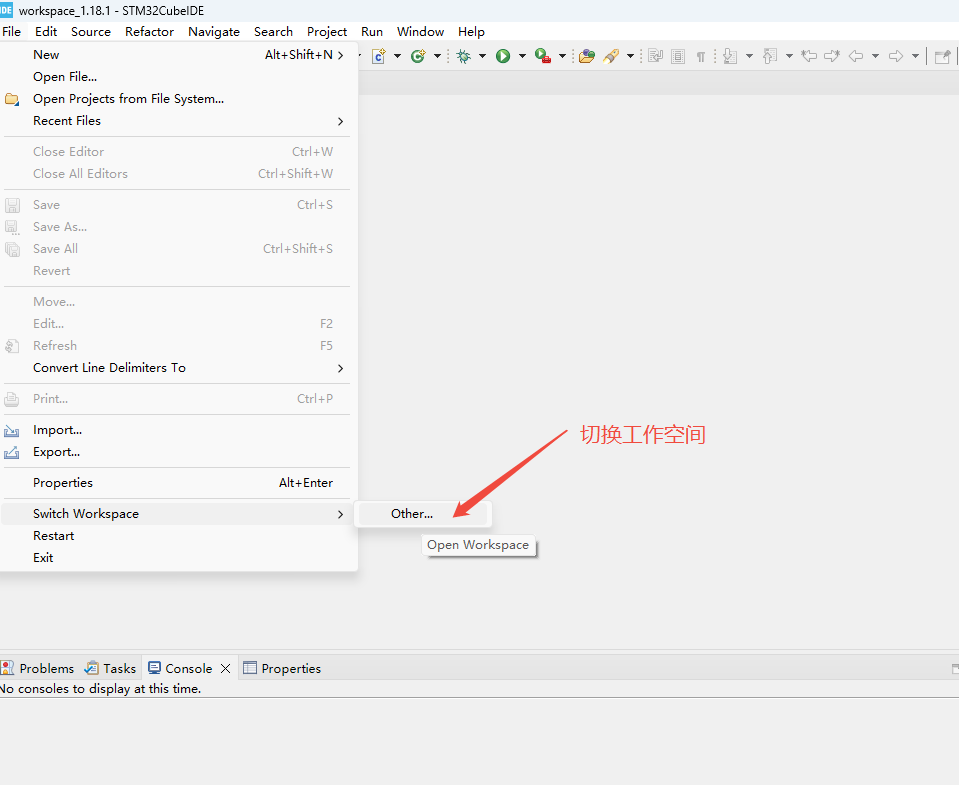
Task: Switch to the Problems tab
Action: 38,668
